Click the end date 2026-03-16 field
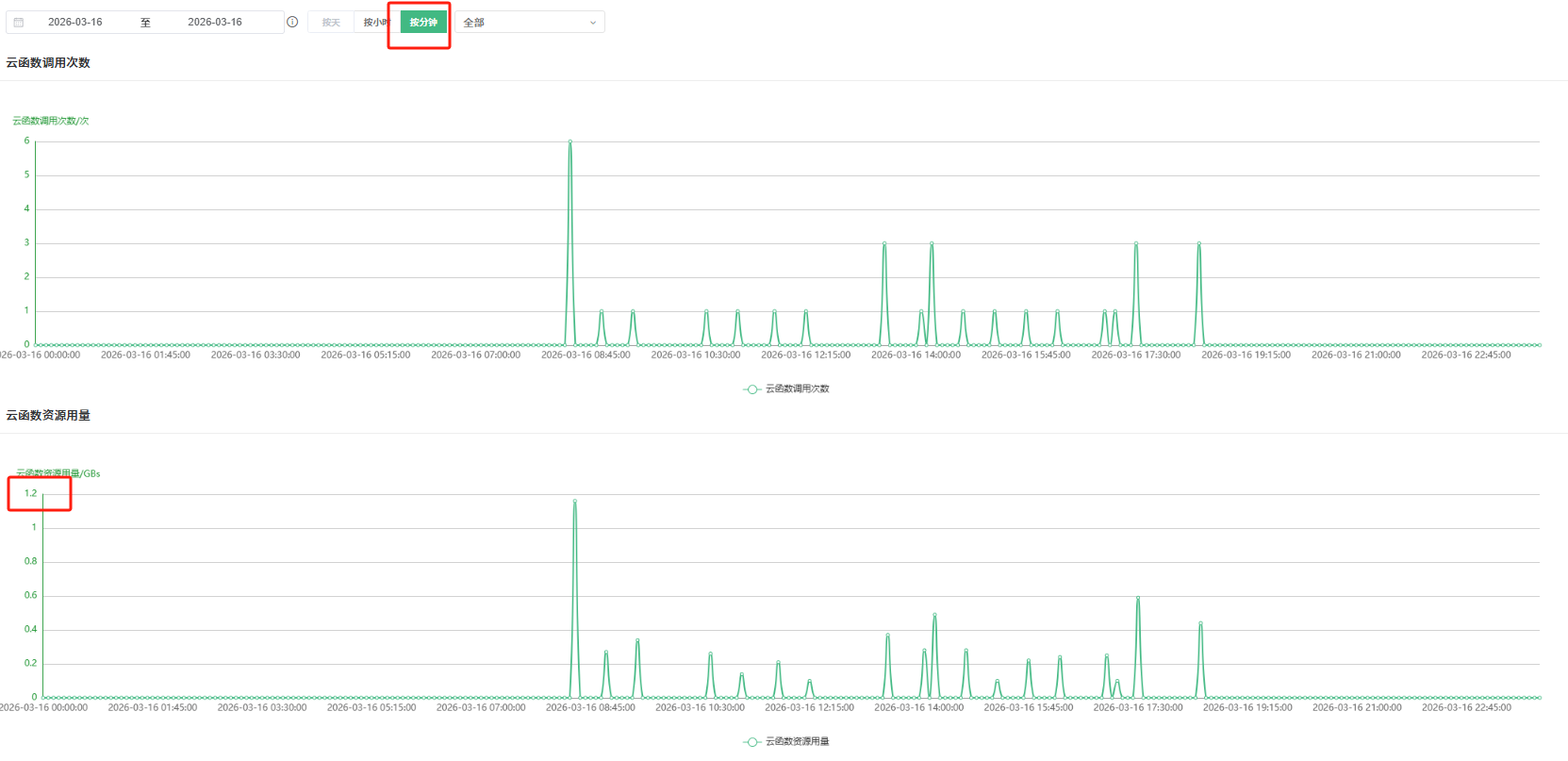This screenshot has width=1568, height=761. (215, 22)
